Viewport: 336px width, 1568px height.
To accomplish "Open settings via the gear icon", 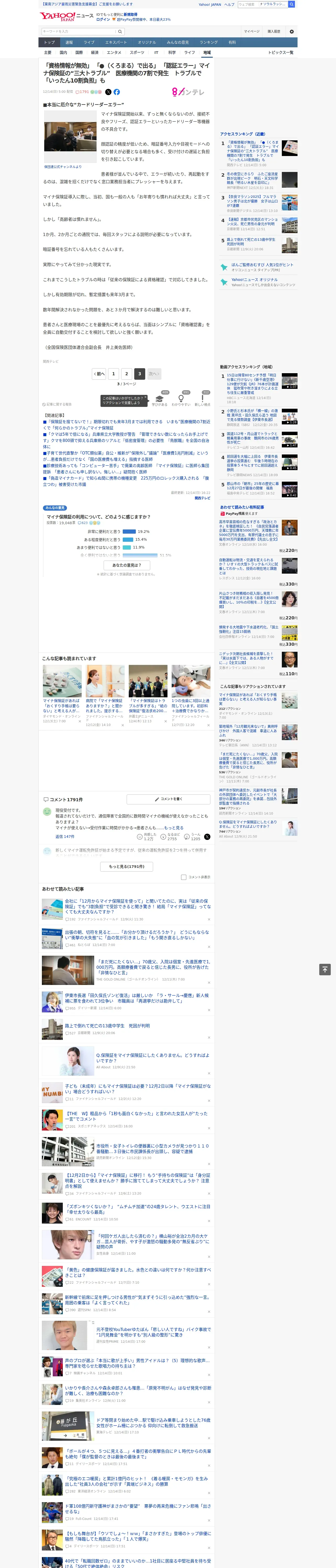I will tap(292, 31).
